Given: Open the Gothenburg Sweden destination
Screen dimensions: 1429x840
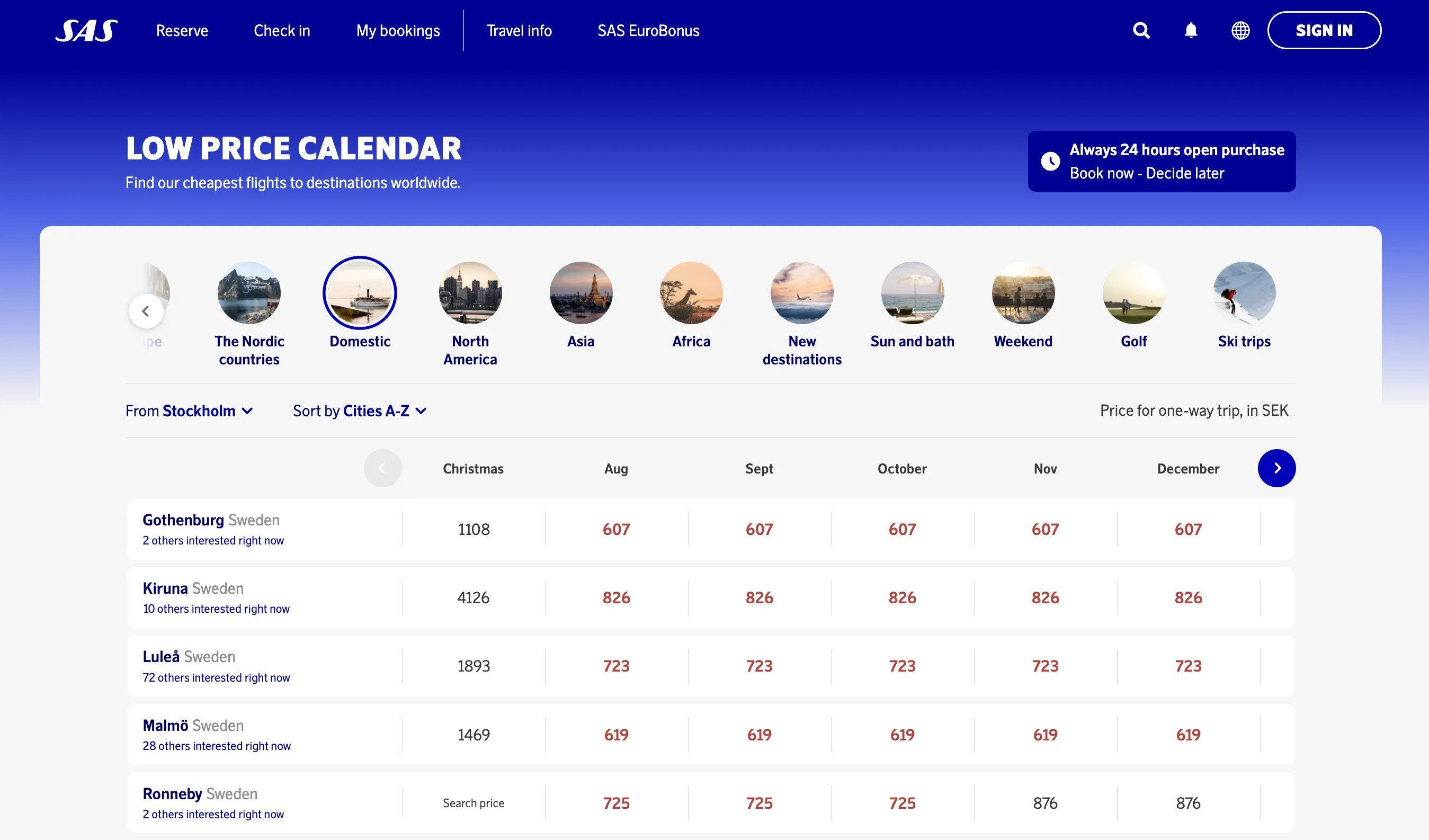Looking at the screenshot, I should [211, 520].
